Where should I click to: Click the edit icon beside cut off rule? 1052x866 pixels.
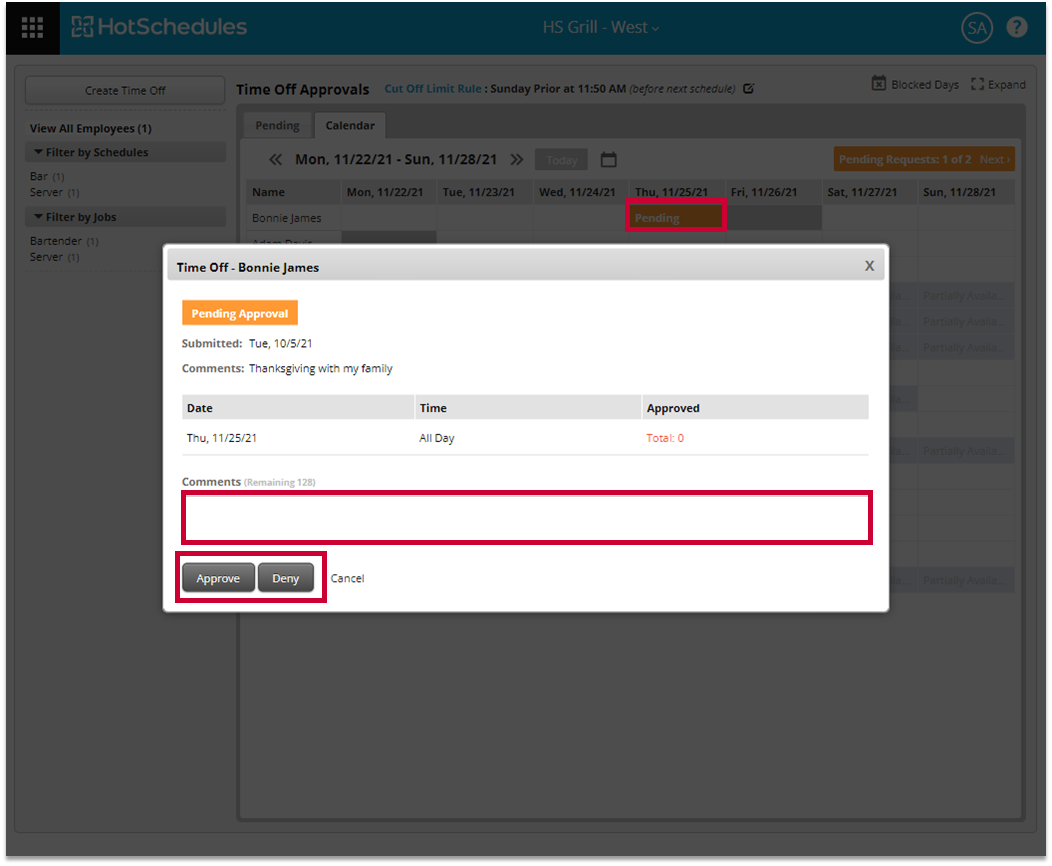[x=749, y=89]
